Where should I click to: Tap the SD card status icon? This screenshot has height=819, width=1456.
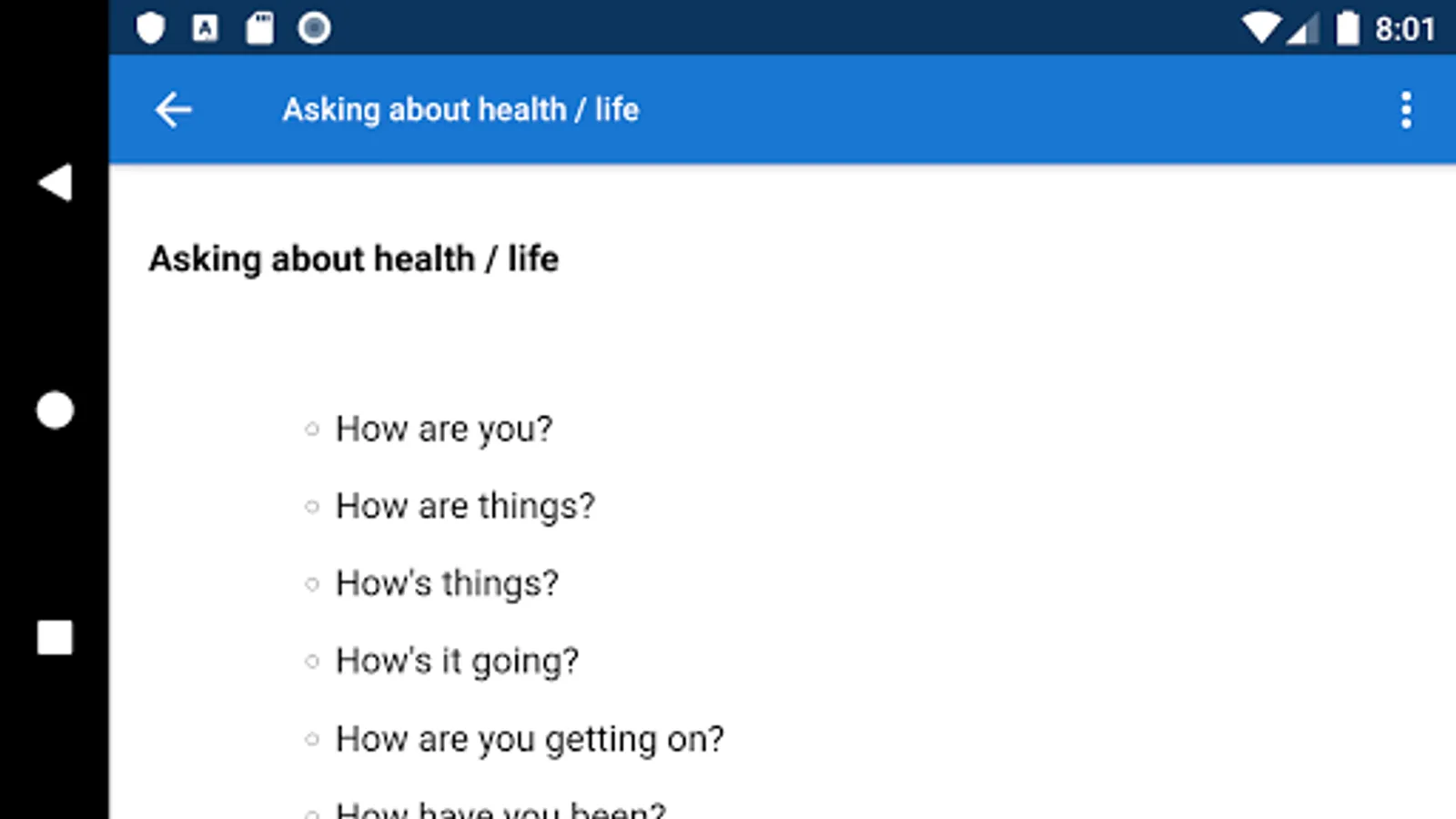point(259,28)
